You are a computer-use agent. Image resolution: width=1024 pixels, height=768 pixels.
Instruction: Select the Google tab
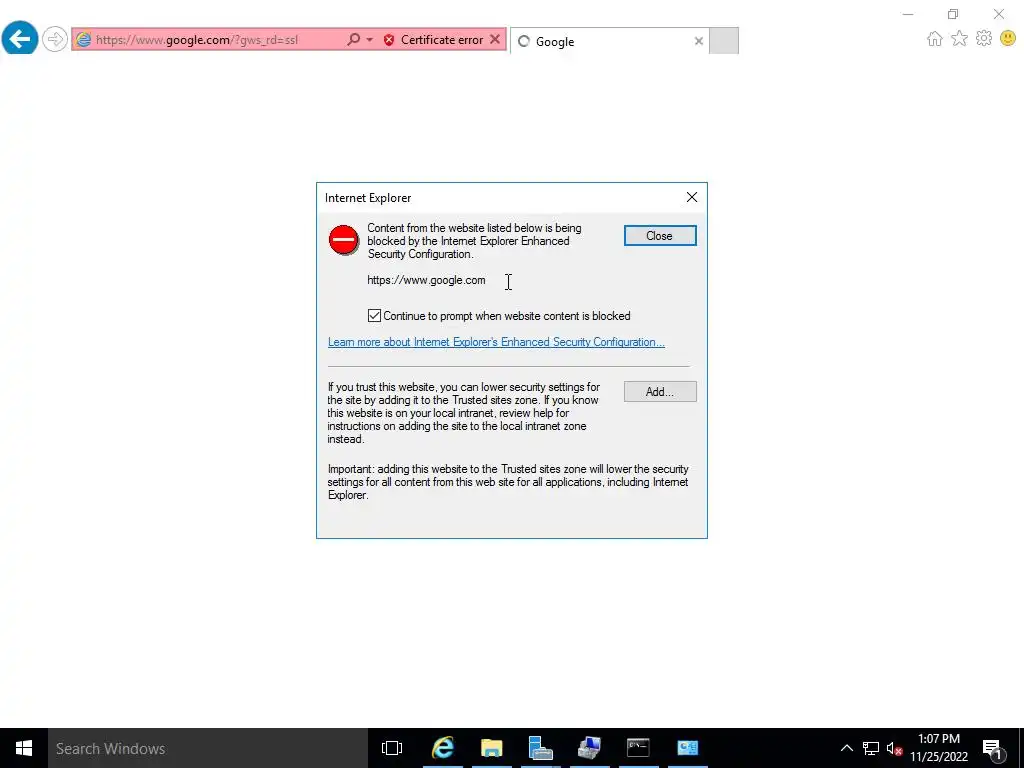pyautogui.click(x=609, y=41)
